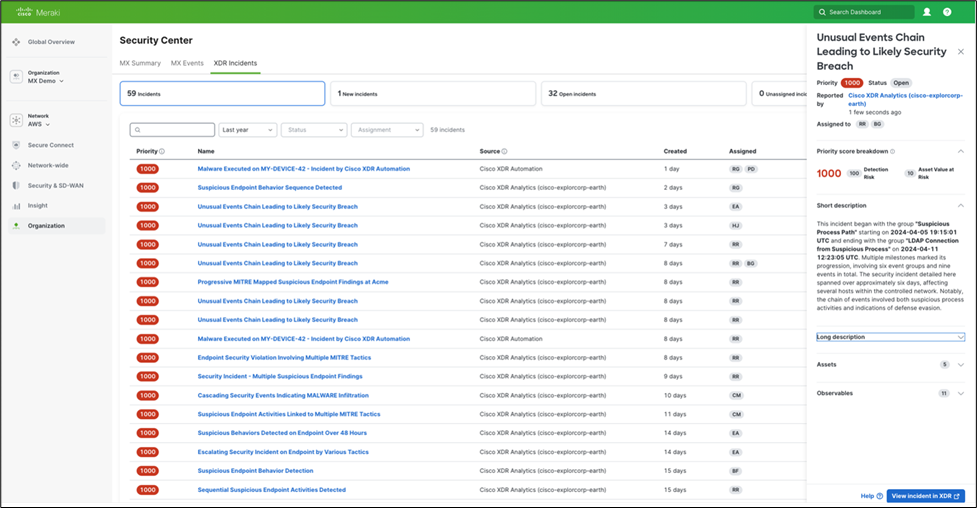The width and height of the screenshot is (977, 508).
Task: Select the 32 Open incidents card
Action: coord(644,93)
